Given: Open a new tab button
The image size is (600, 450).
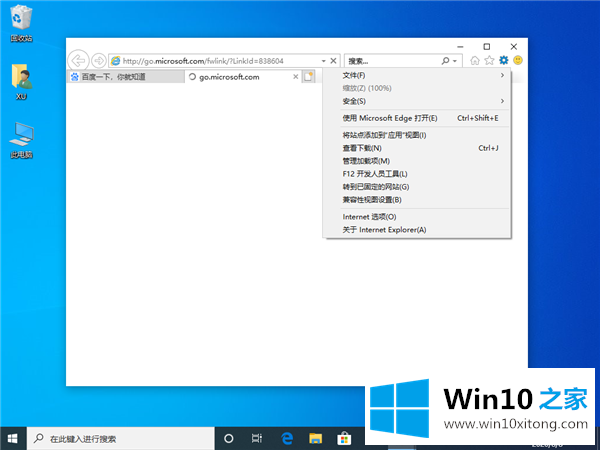Looking at the screenshot, I should (308, 77).
